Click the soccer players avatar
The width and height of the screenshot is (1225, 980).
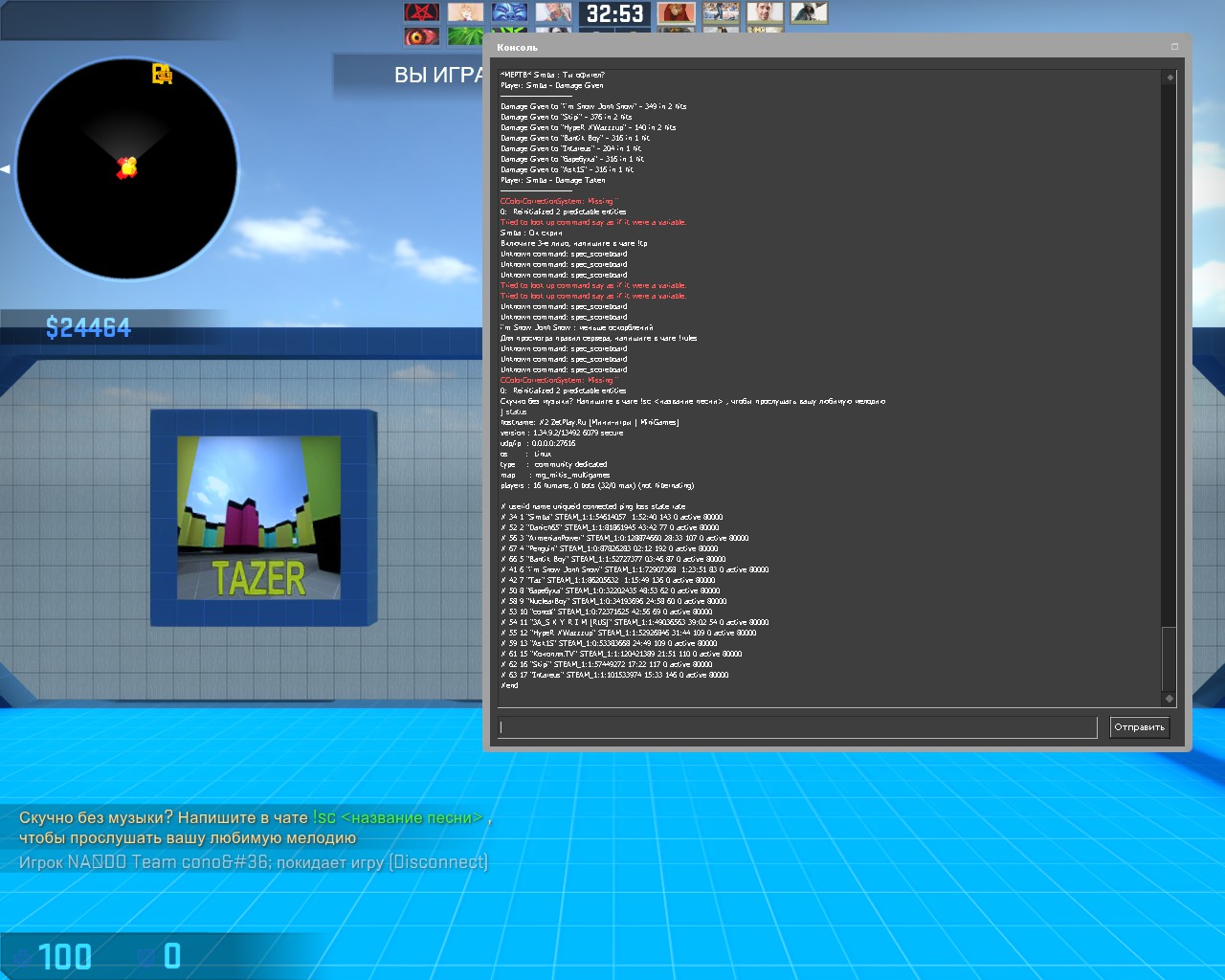pos(721,12)
